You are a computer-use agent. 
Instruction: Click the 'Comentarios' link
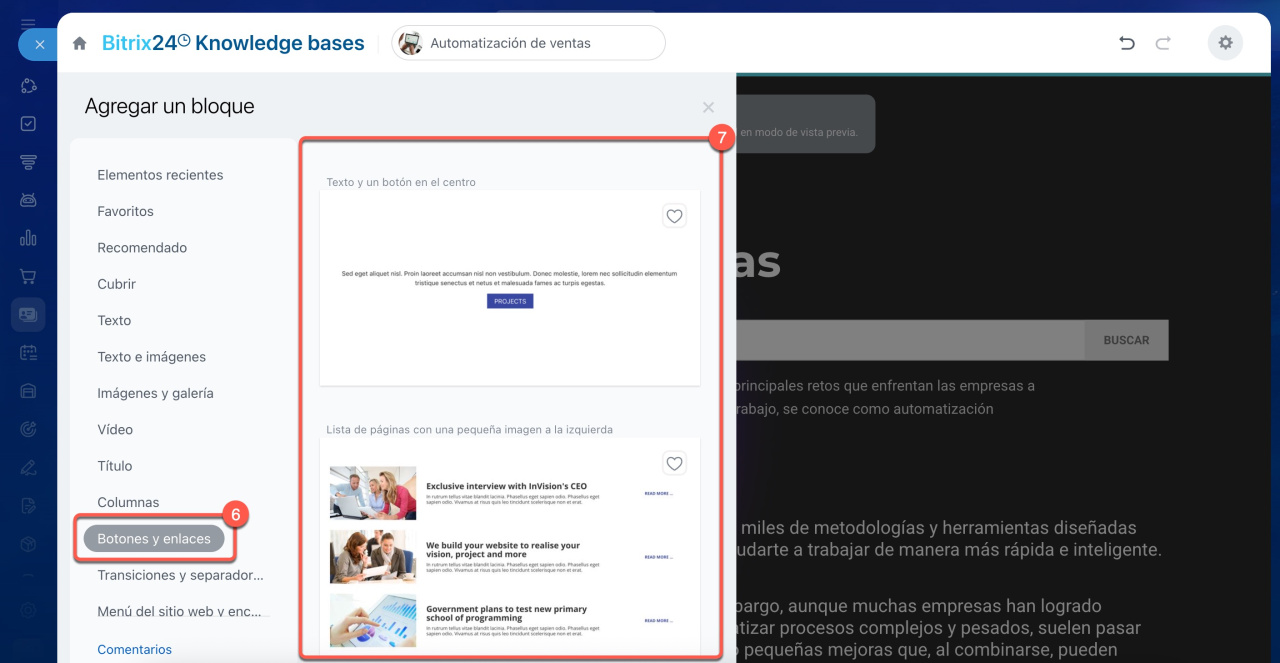[x=134, y=649]
